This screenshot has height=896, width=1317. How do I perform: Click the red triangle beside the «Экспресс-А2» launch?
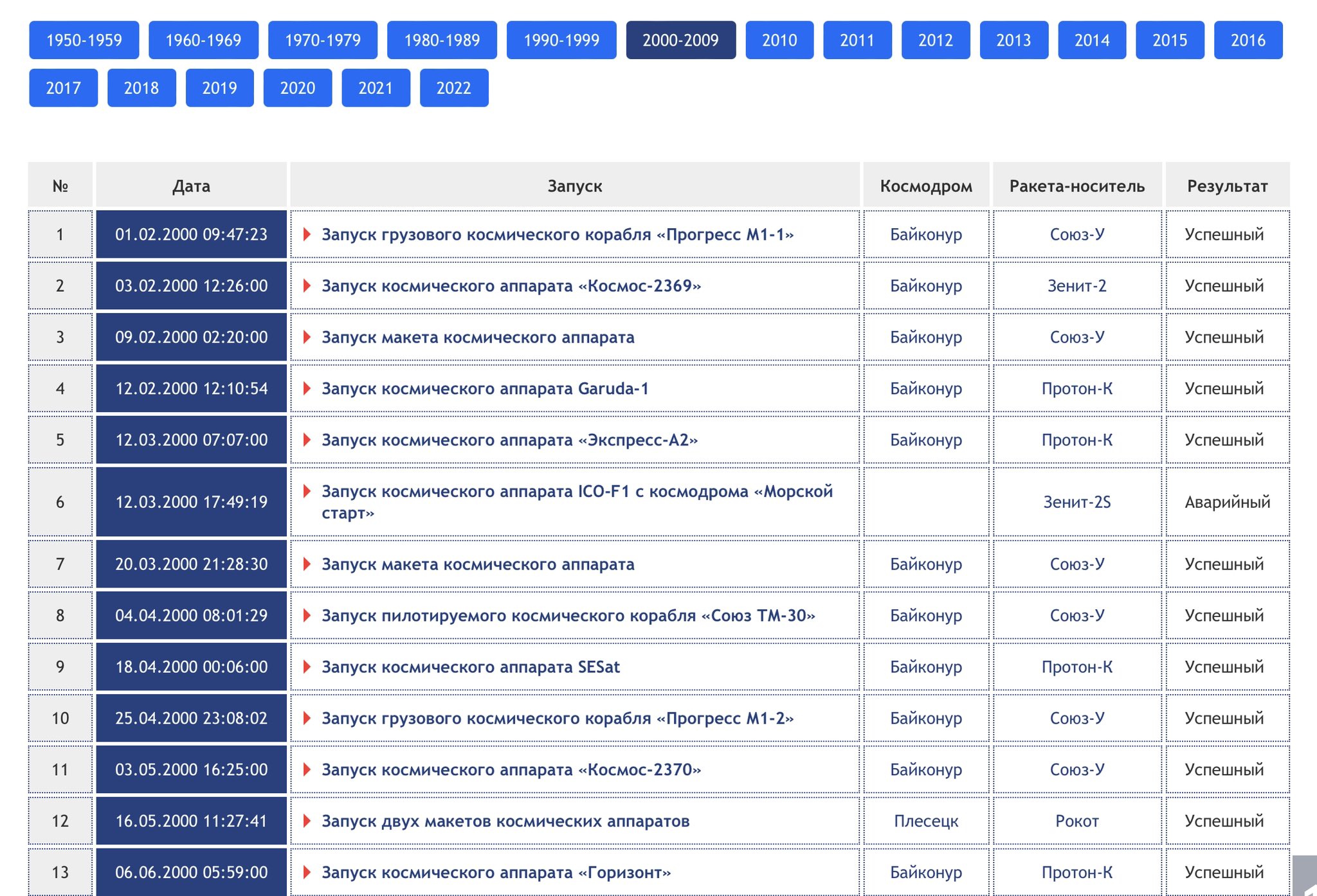coord(307,440)
